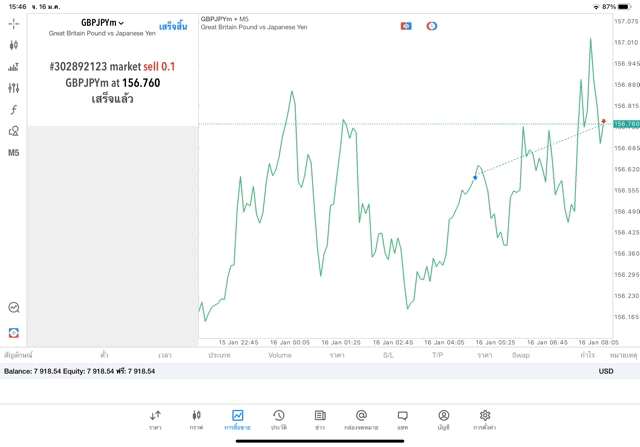Screen dimensions: 640x447
Task: Tap the 87% battery indicator
Action: pos(616,7)
